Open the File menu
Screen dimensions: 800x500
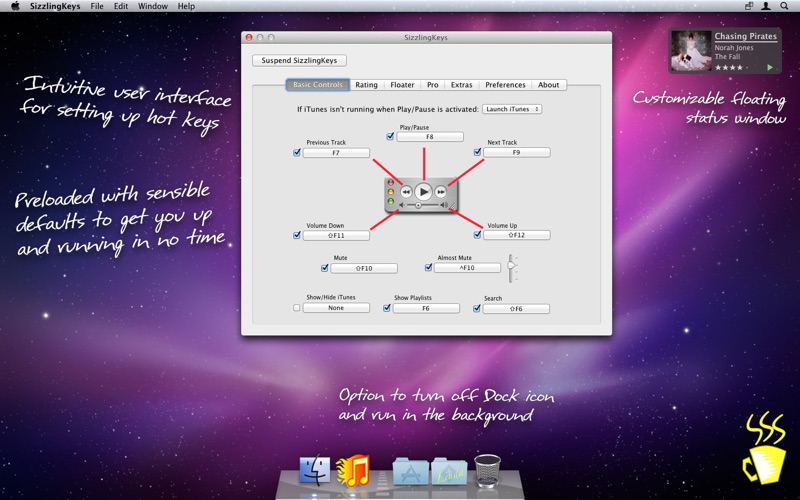click(97, 6)
